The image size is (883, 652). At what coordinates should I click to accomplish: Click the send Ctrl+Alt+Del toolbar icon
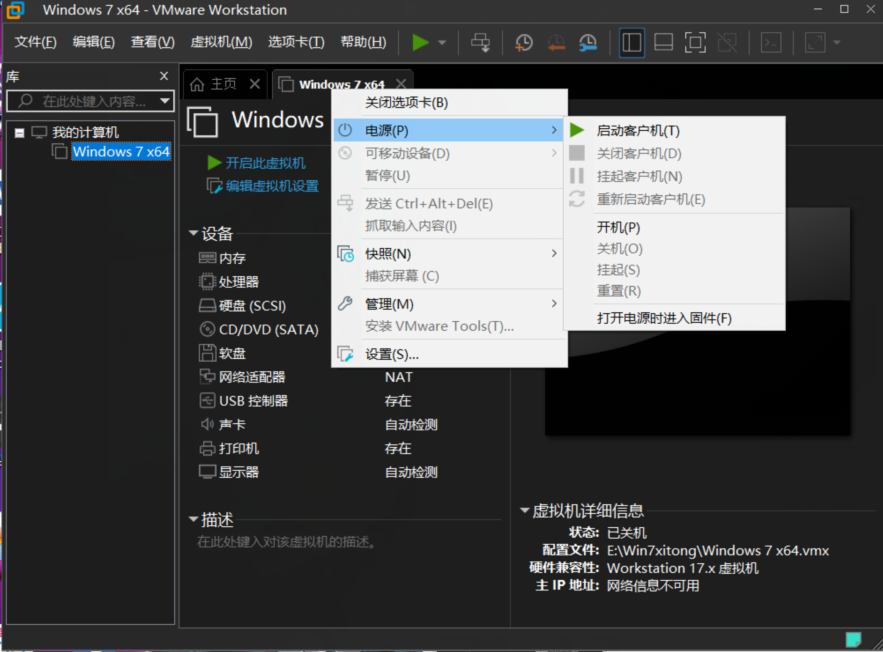point(480,42)
